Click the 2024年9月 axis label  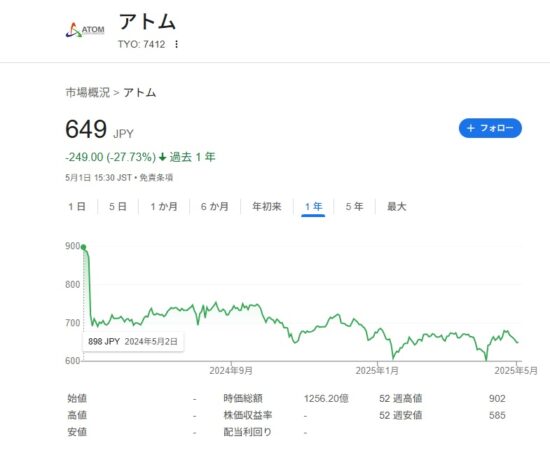coord(231,371)
